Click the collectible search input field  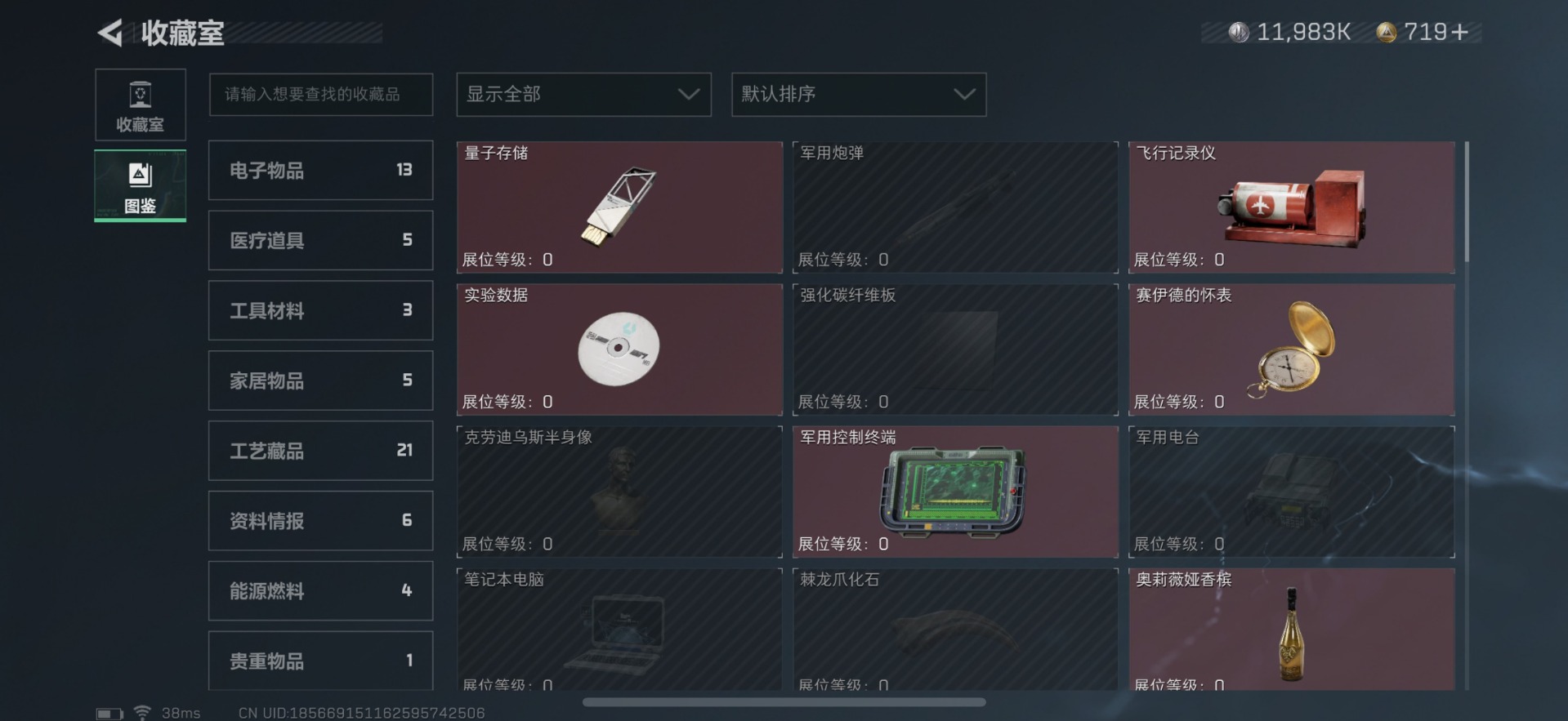coord(320,95)
